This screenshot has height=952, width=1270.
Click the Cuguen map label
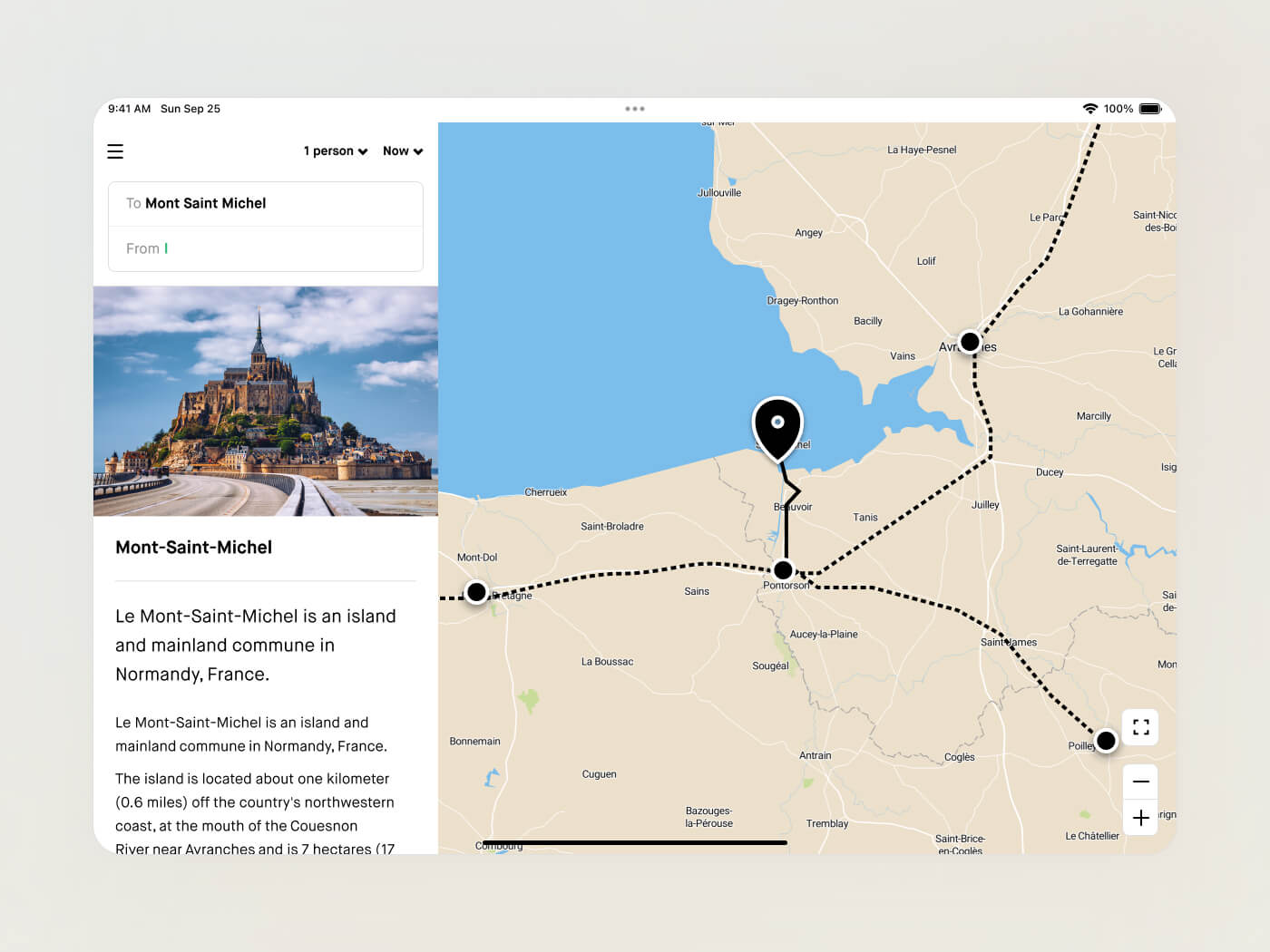[600, 774]
